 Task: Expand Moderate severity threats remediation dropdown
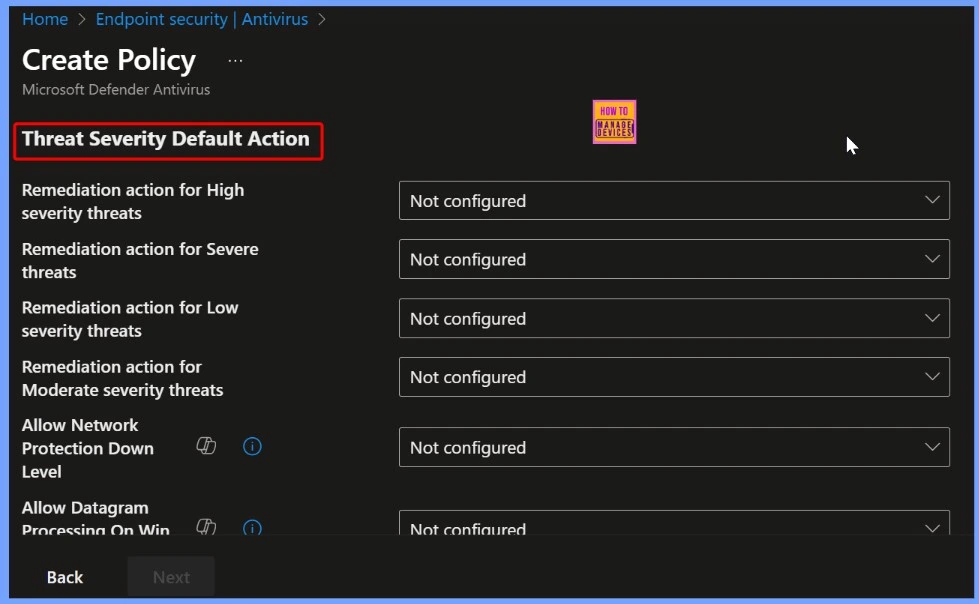pos(673,377)
